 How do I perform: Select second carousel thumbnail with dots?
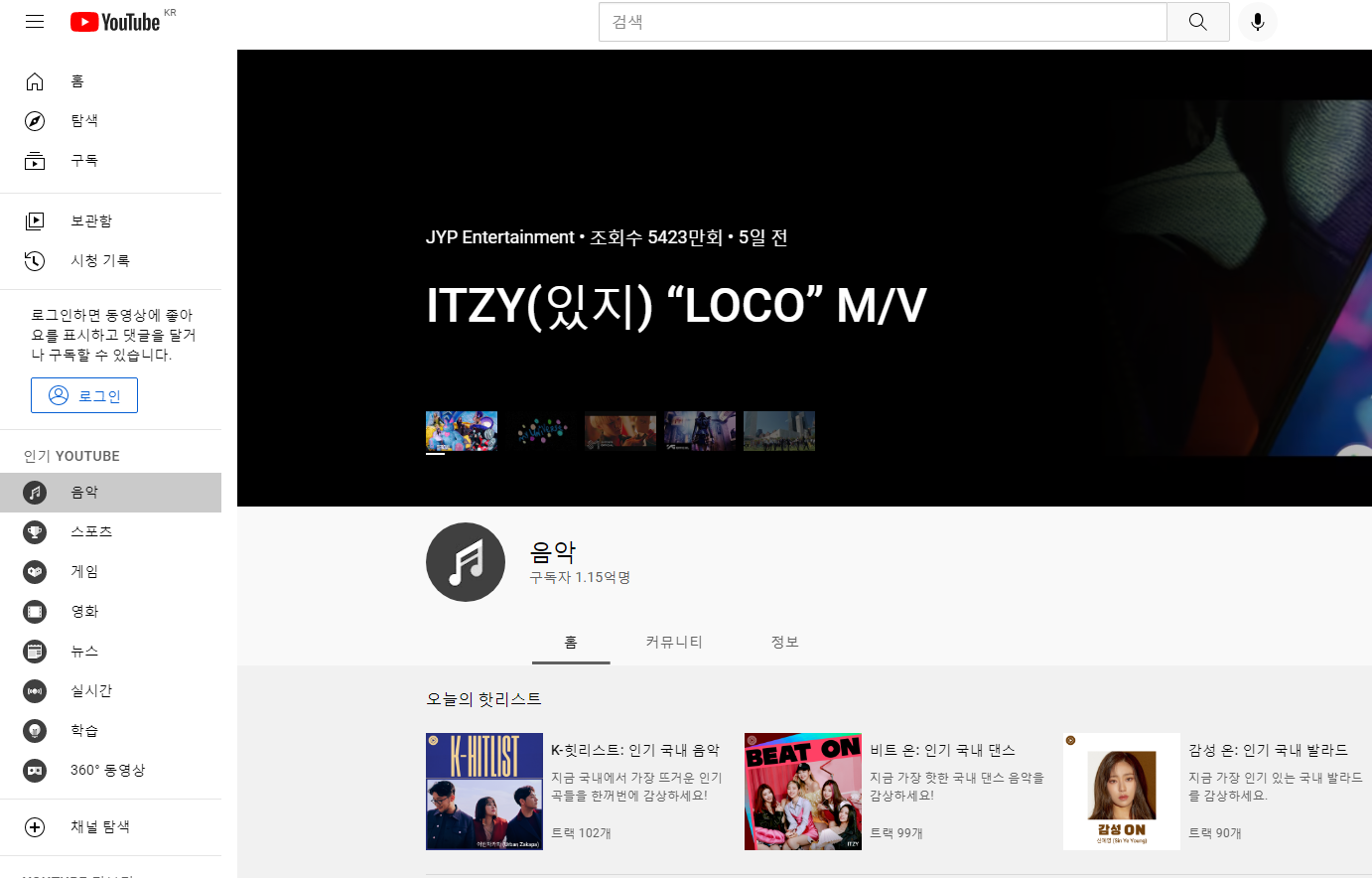(541, 431)
